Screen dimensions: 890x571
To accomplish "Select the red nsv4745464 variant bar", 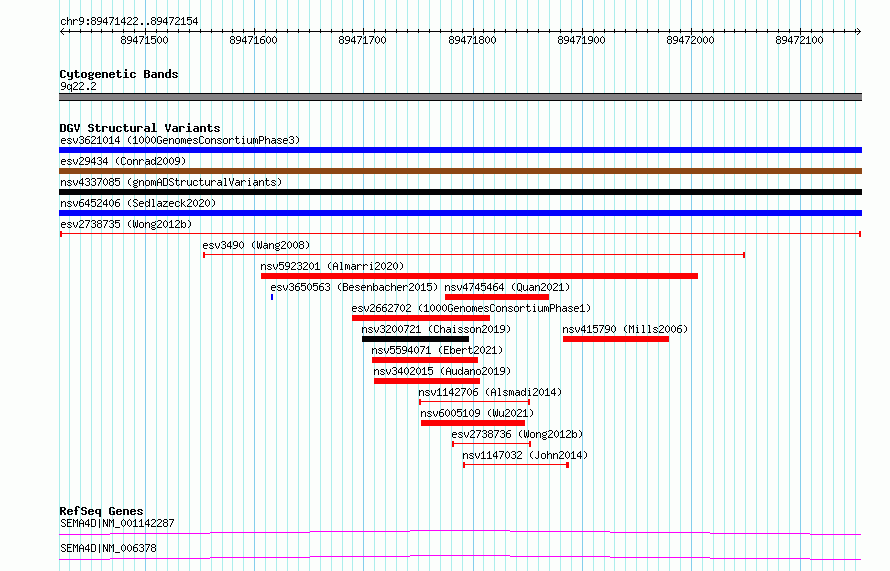I will tap(497, 297).
